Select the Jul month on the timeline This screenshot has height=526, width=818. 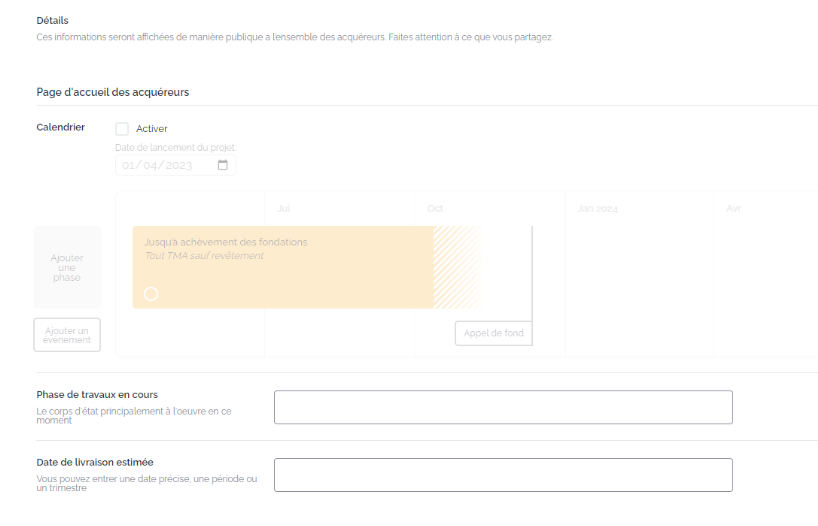click(x=283, y=209)
